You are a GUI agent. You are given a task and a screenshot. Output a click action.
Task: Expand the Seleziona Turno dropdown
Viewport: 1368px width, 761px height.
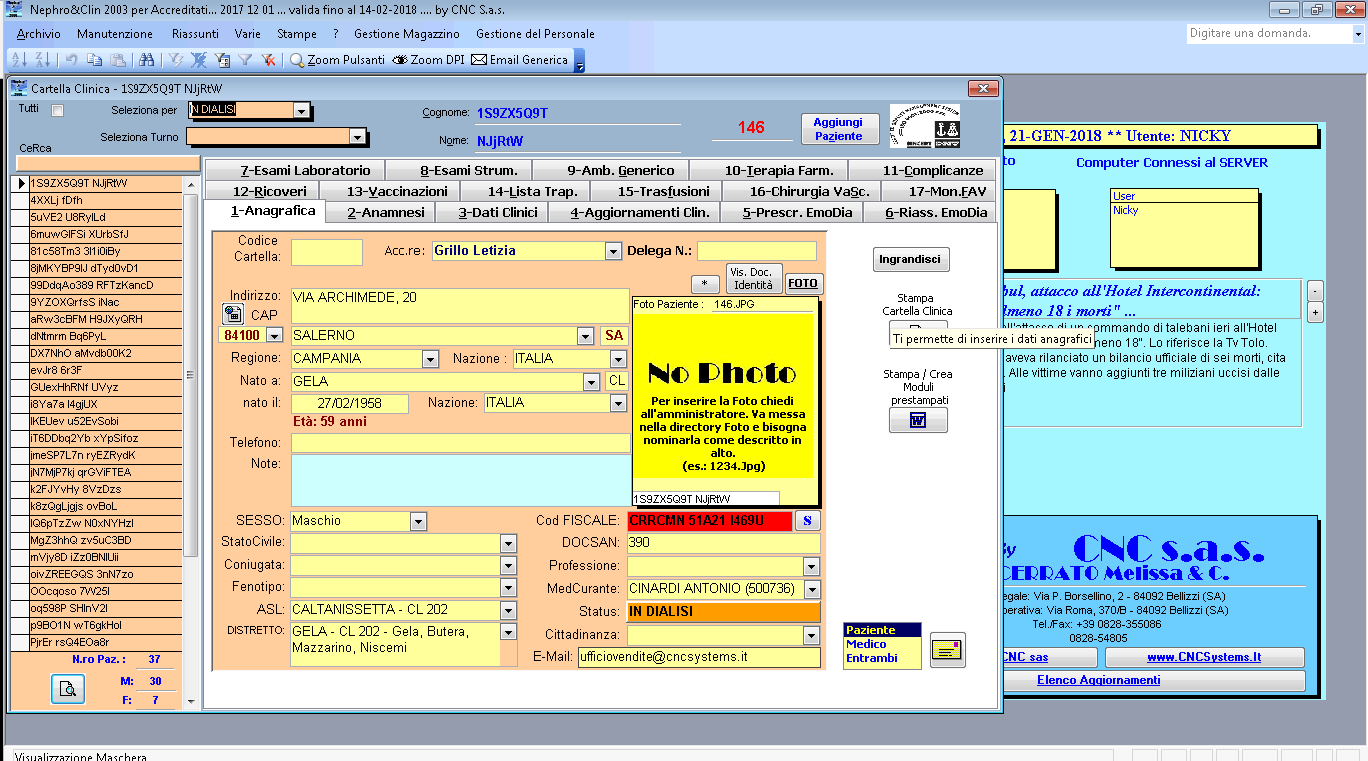pyautogui.click(x=357, y=137)
